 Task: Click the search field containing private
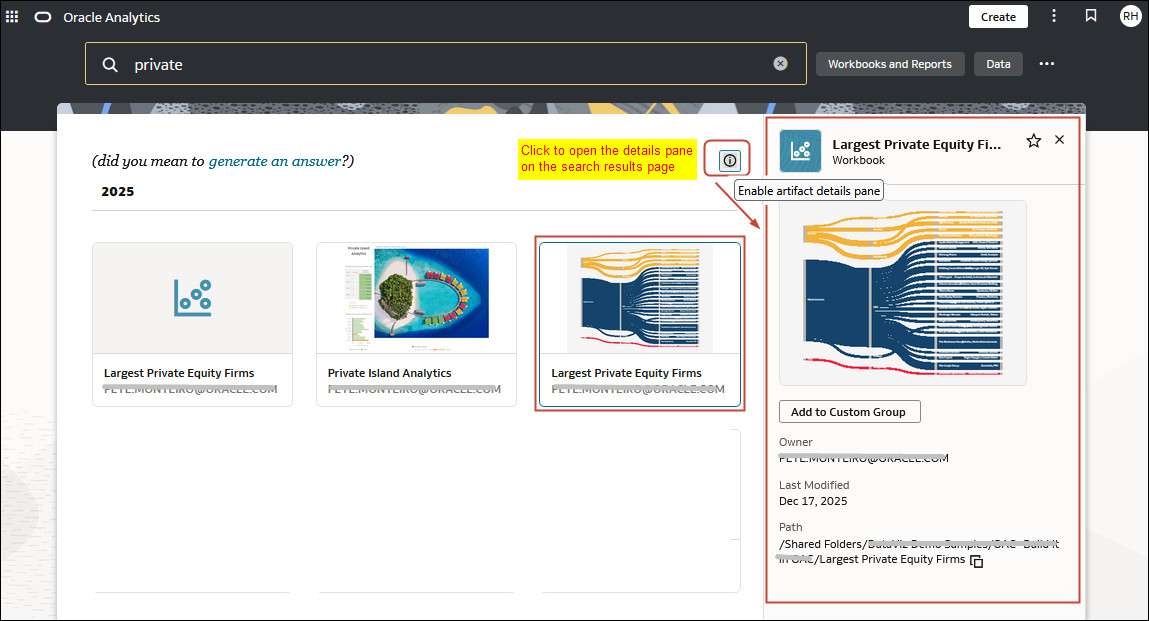pos(446,64)
